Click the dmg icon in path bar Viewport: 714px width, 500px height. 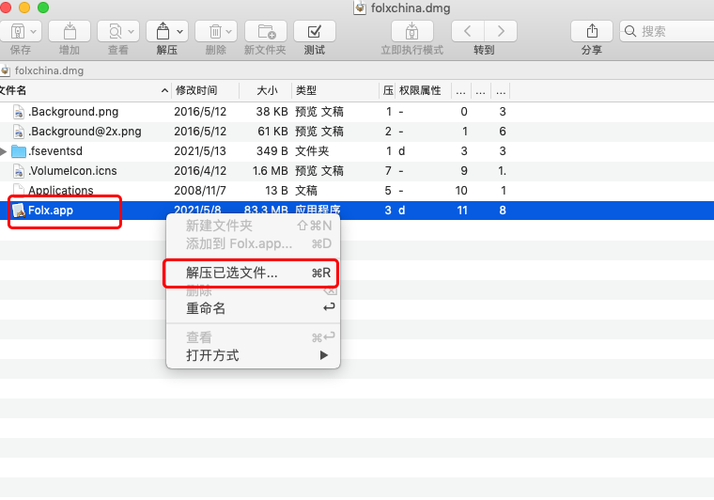pyautogui.click(x=5, y=71)
